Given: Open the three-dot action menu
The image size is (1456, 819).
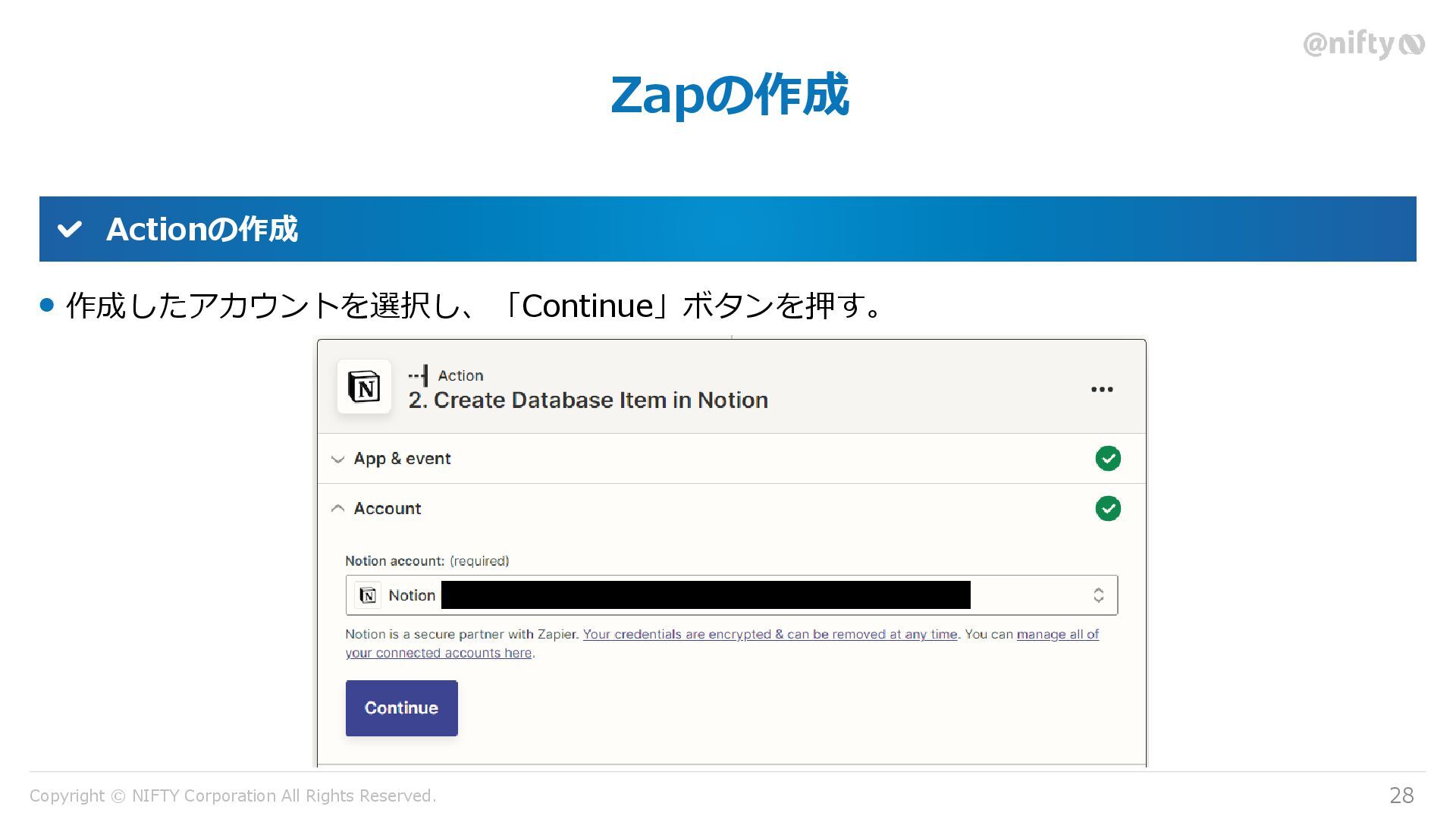Looking at the screenshot, I should tap(1102, 389).
